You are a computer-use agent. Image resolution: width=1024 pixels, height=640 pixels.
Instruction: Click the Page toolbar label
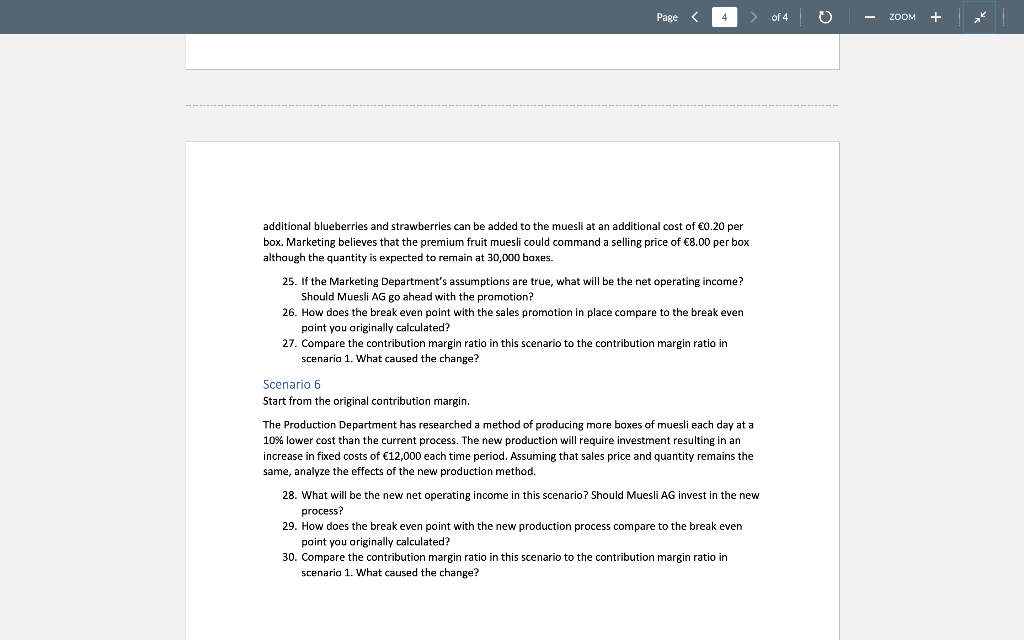coord(666,17)
